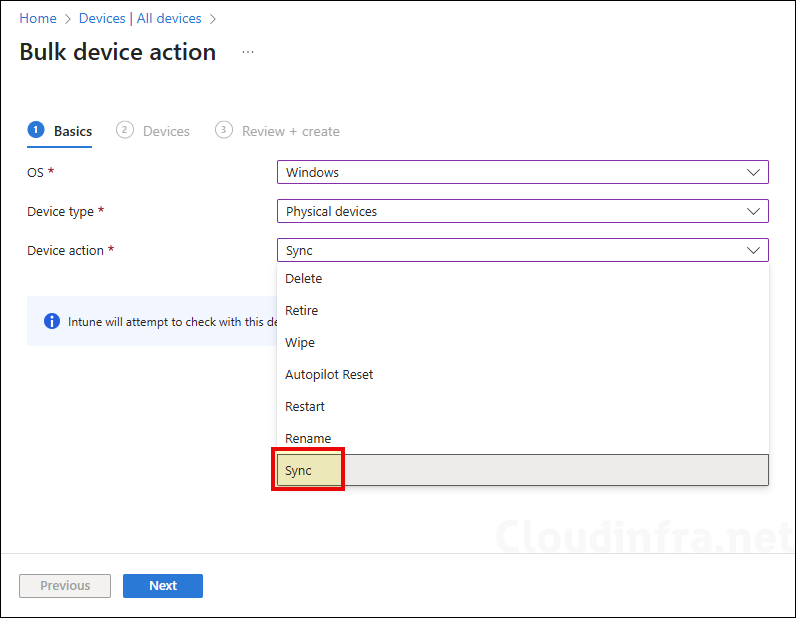796x618 pixels.
Task: Open the ellipsis menu beside page title
Action: click(248, 52)
